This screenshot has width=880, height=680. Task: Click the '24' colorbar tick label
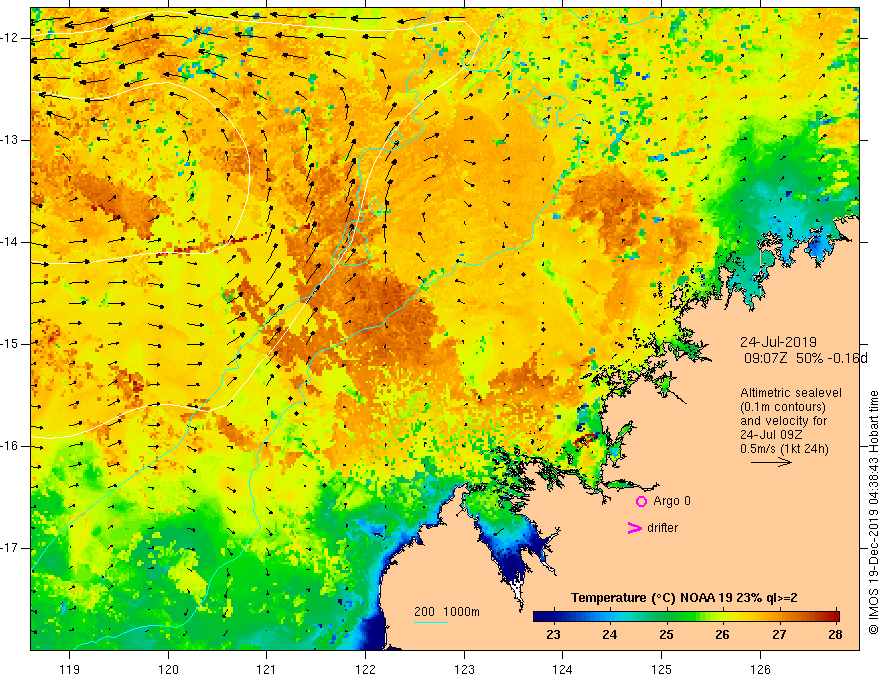point(609,635)
